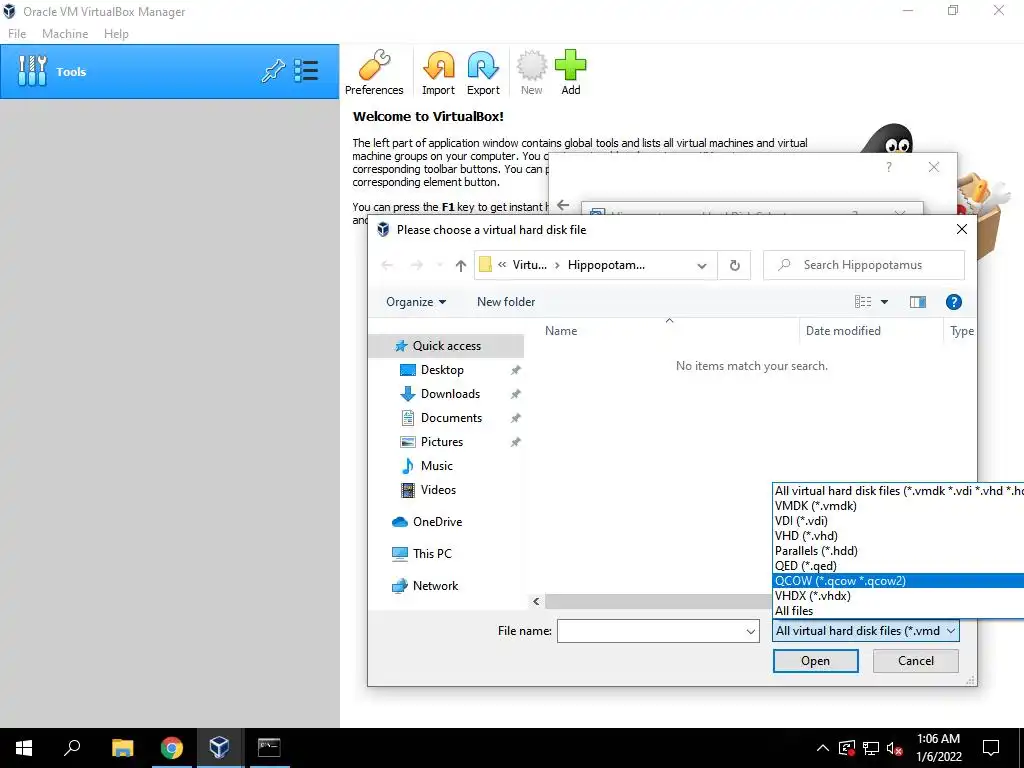Open the Machine menu
This screenshot has width=1024, height=768.
point(65,34)
